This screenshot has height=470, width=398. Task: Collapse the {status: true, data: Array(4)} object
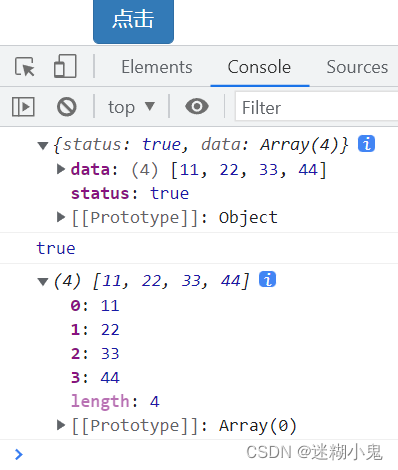[x=43, y=146]
